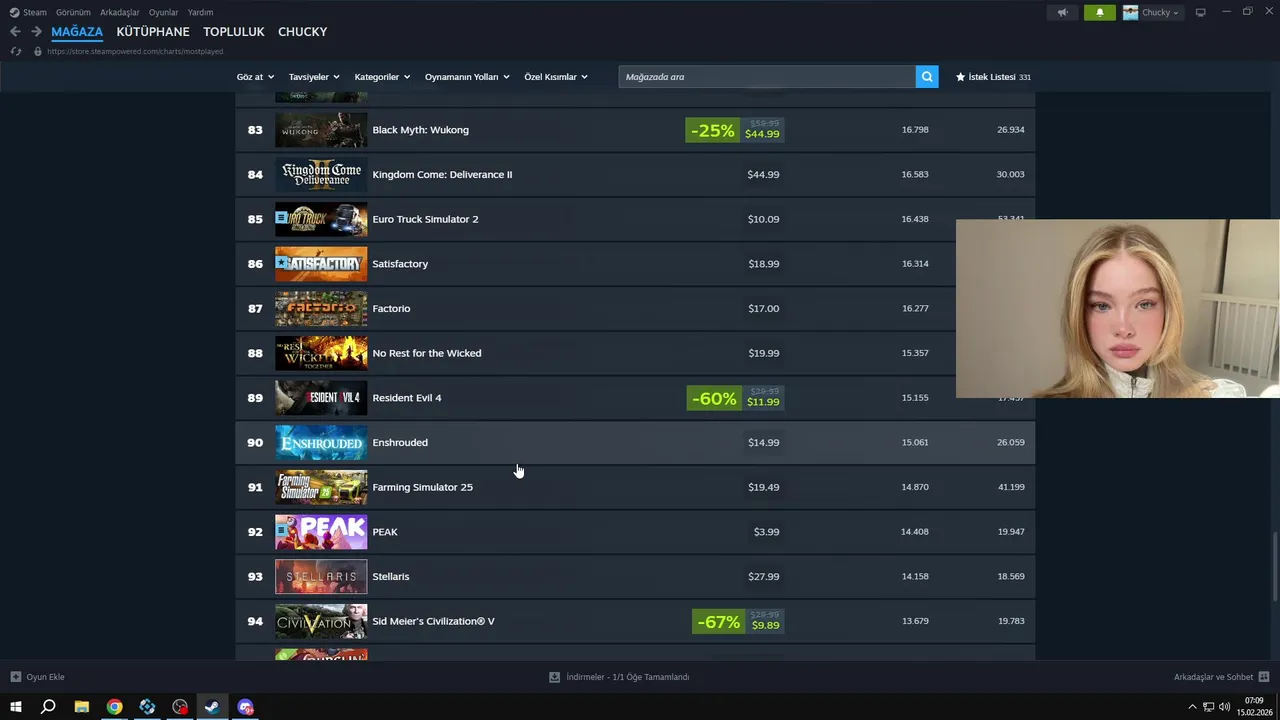This screenshot has height=720, width=1280.
Task: Reload page with the refresh icon
Action: 15,51
